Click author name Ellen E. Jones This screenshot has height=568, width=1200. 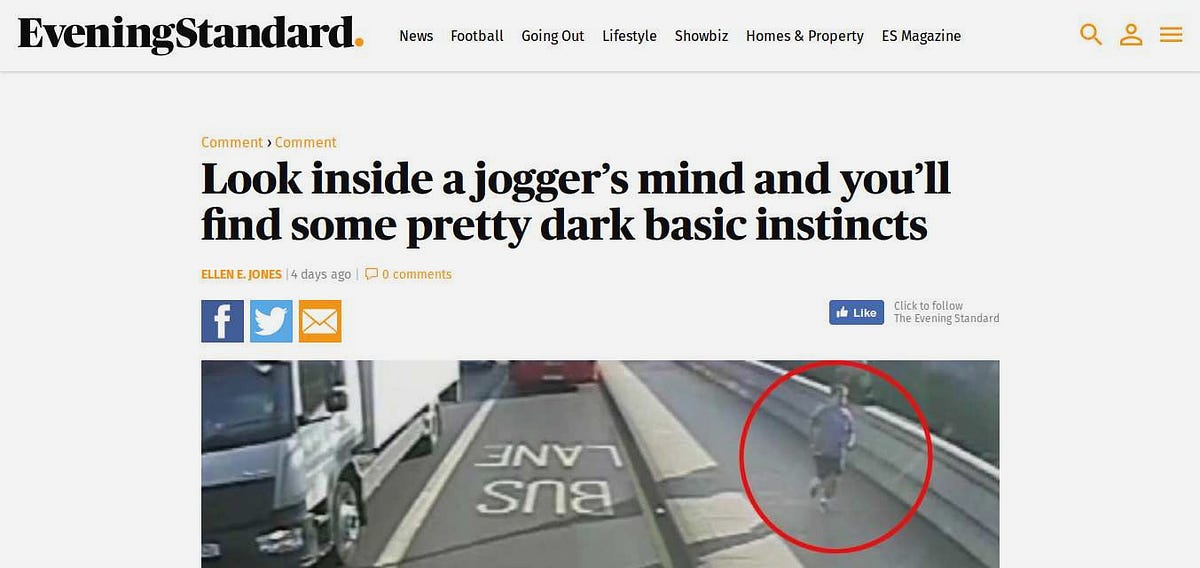(241, 274)
